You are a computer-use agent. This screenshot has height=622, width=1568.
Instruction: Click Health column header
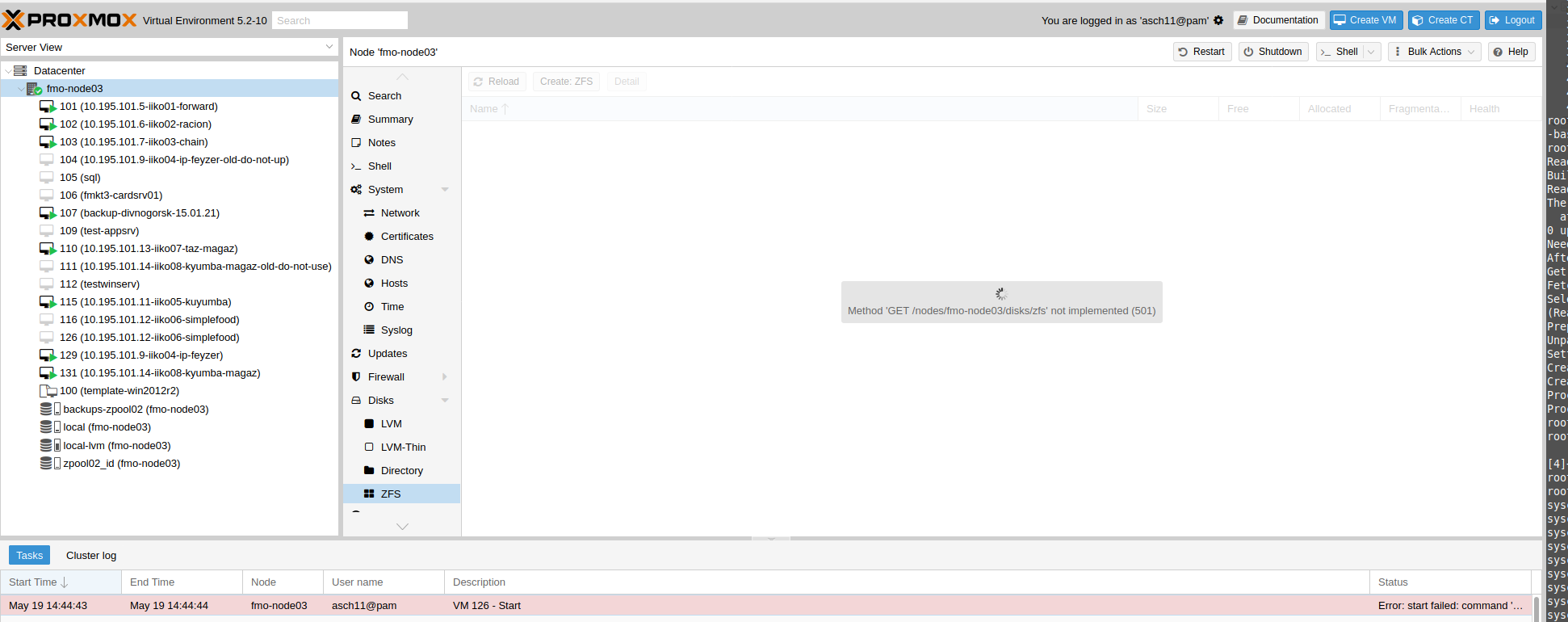pyautogui.click(x=1500, y=109)
